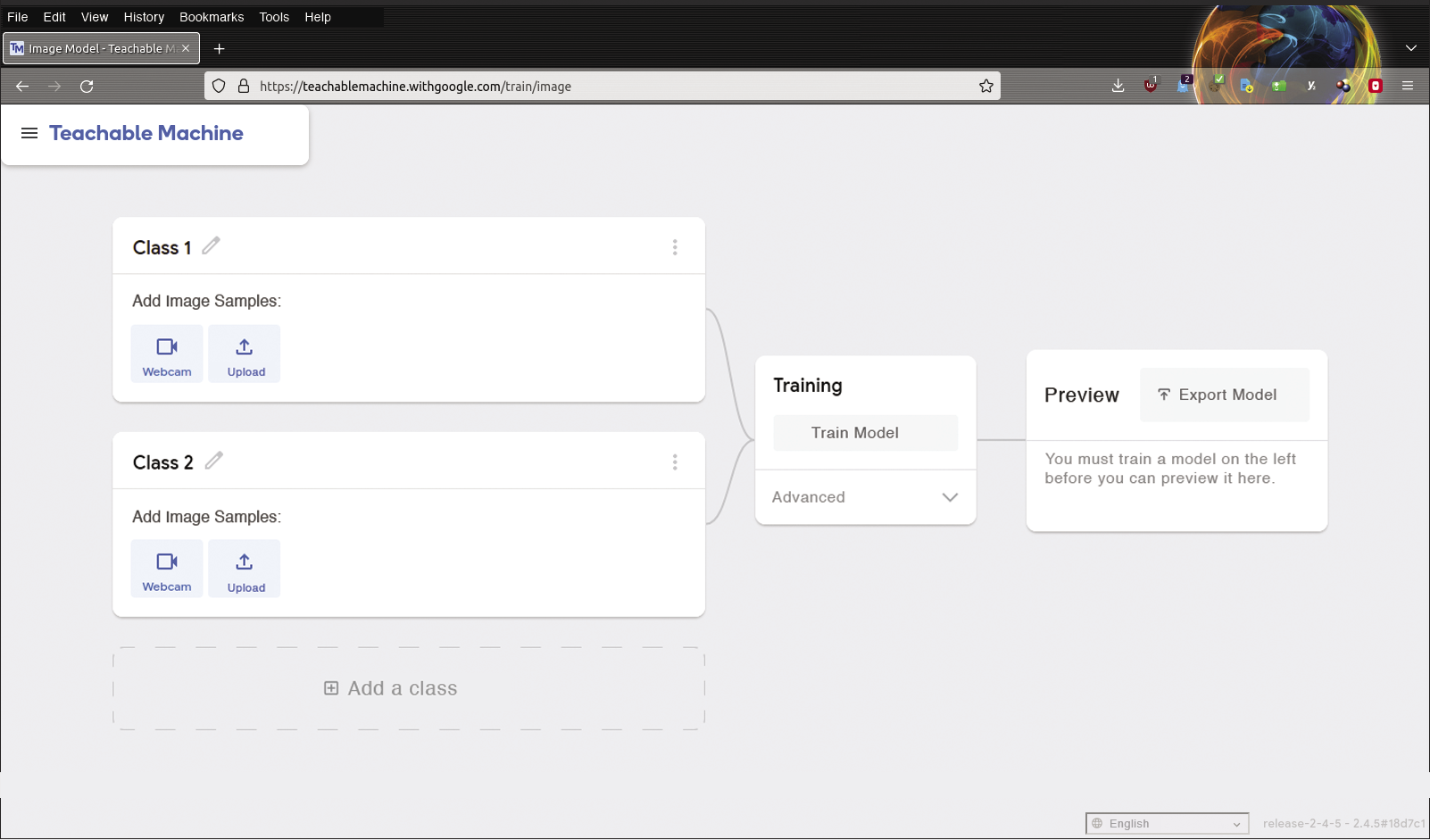Click the URL address bar
Screen dimensions: 1430x840
(607, 87)
